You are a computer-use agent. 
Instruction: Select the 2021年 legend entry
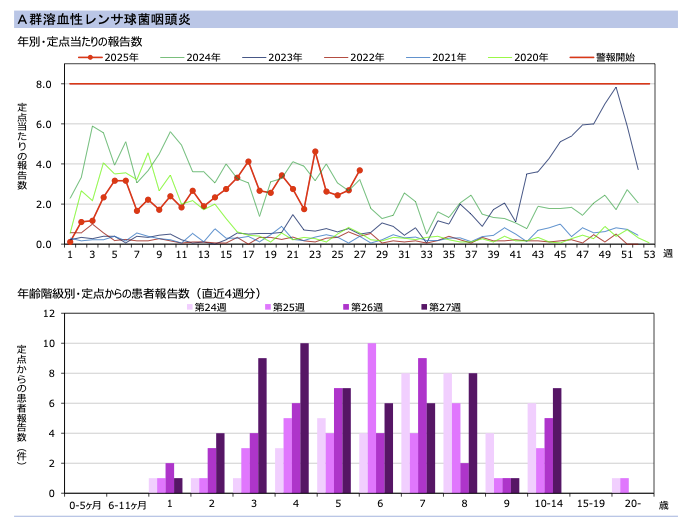(x=437, y=57)
